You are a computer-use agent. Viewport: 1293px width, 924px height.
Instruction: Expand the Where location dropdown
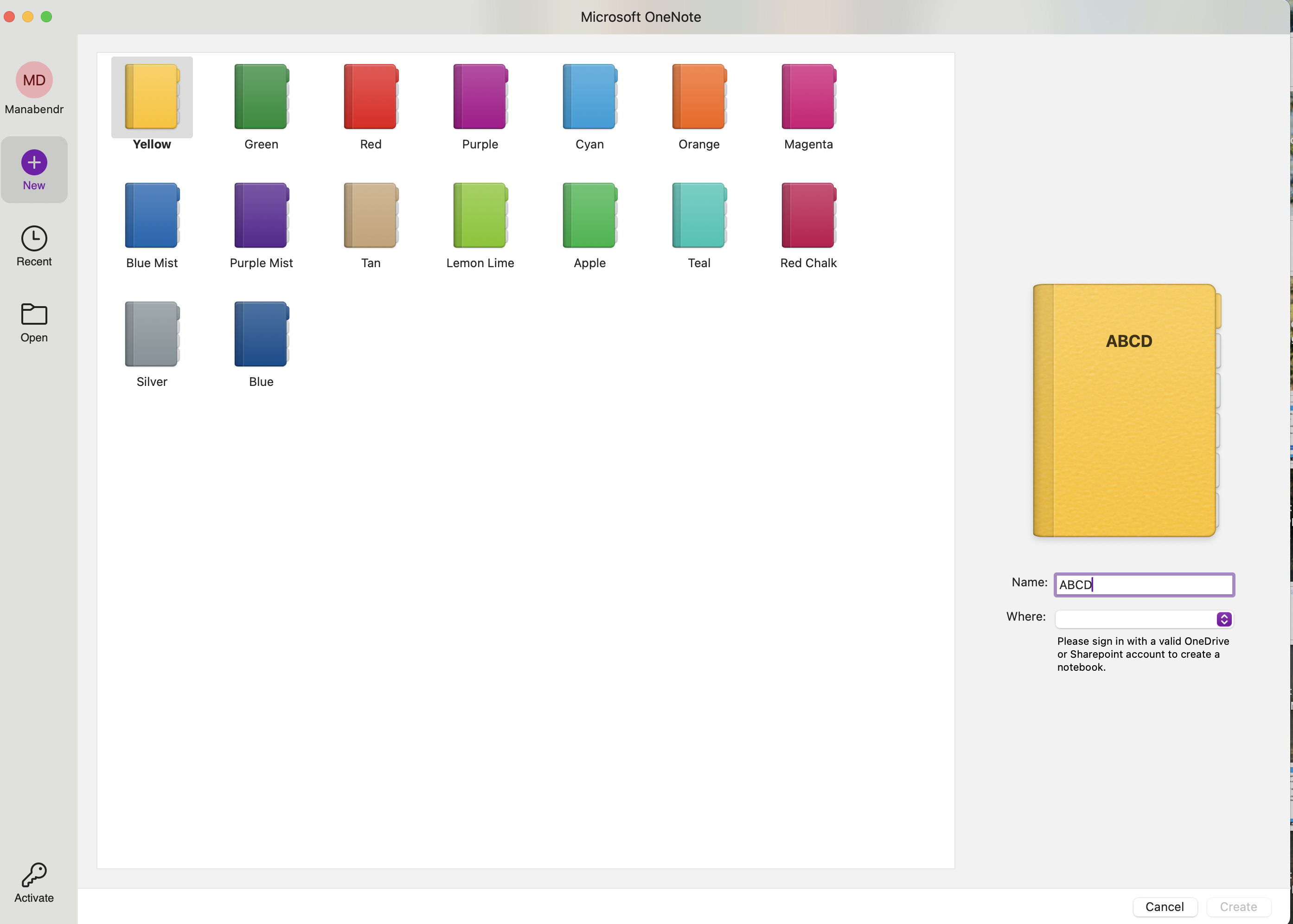coord(1223,619)
